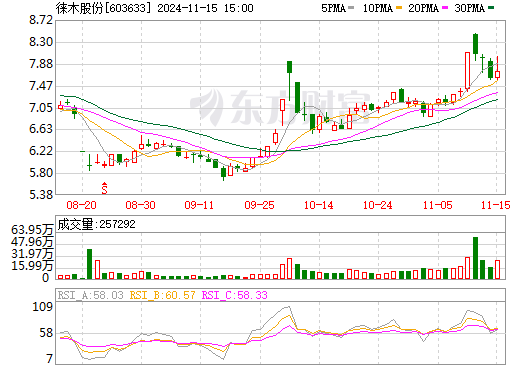Click the lowest green candlestick of the chart
Viewport: 520px width, 365px height.
(x=223, y=173)
